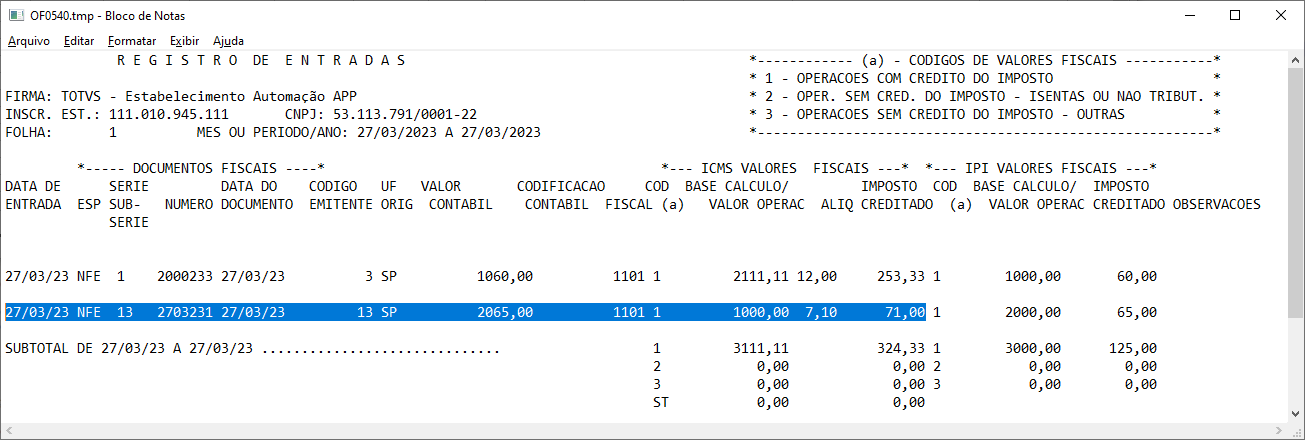The height and width of the screenshot is (440, 1305).
Task: Open the Formatar menu
Action: pyautogui.click(x=132, y=41)
